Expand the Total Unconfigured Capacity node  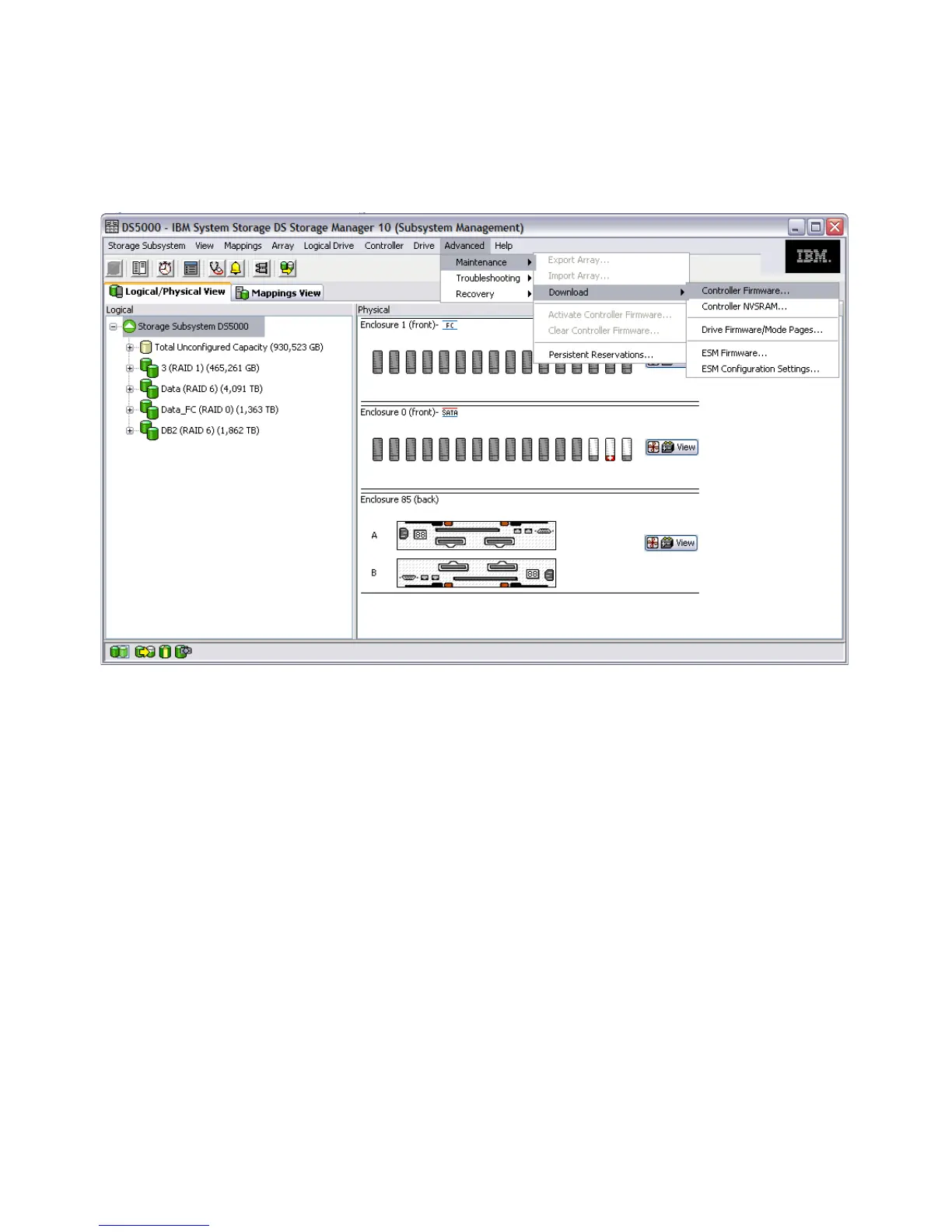coord(130,348)
